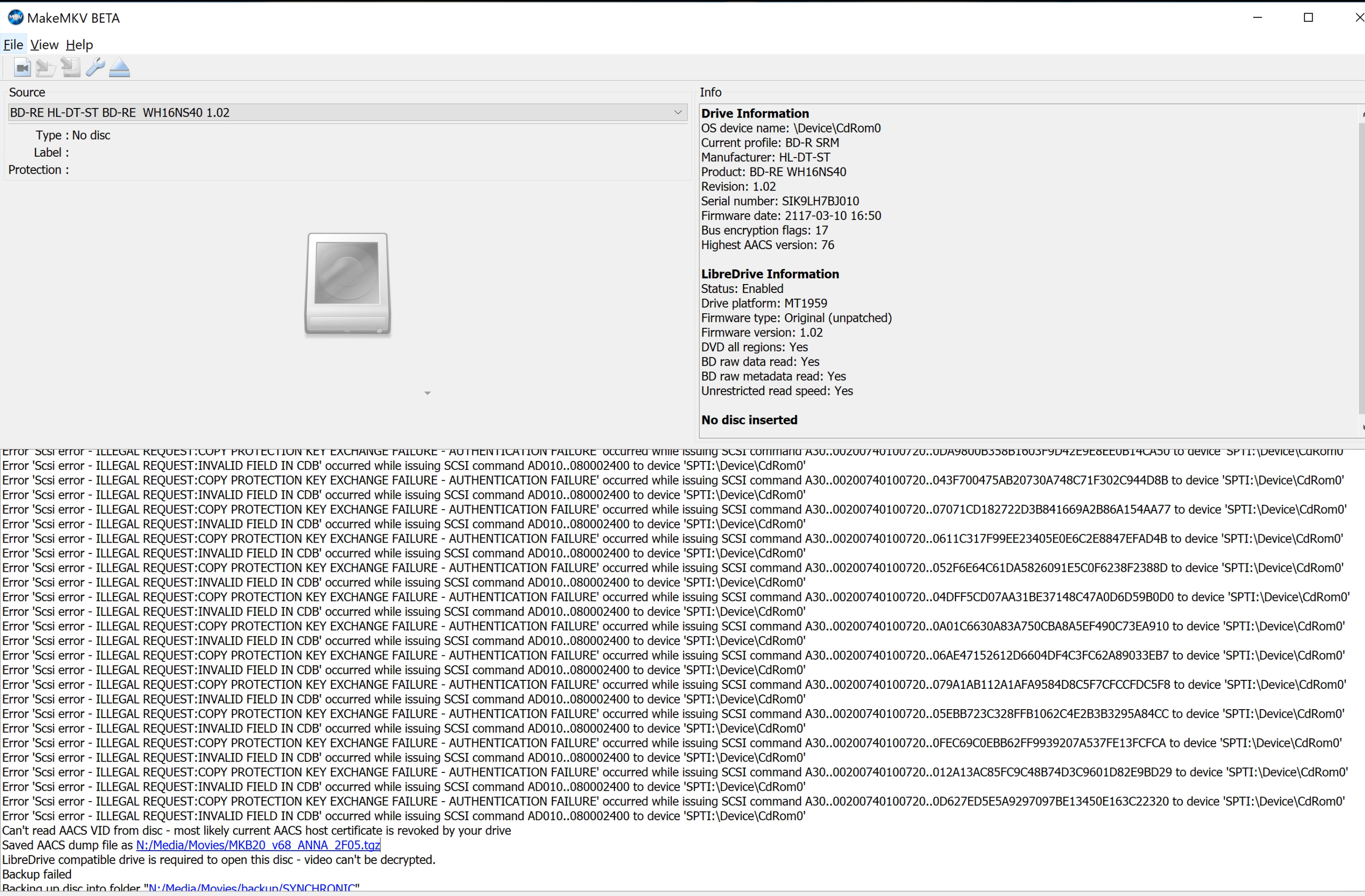1365x896 pixels.
Task: Click 'Current profile: BD-R SRM' line
Action: (770, 143)
